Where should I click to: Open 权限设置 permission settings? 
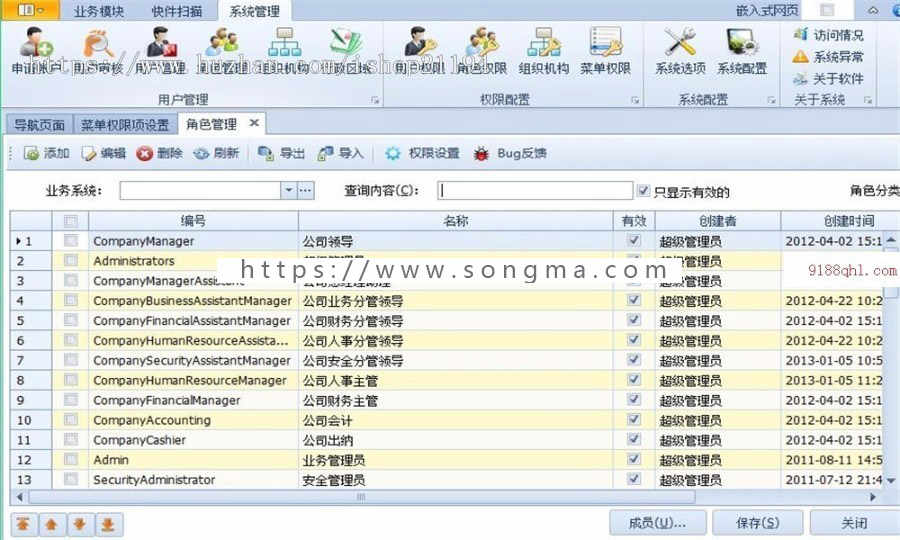pyautogui.click(x=422, y=153)
